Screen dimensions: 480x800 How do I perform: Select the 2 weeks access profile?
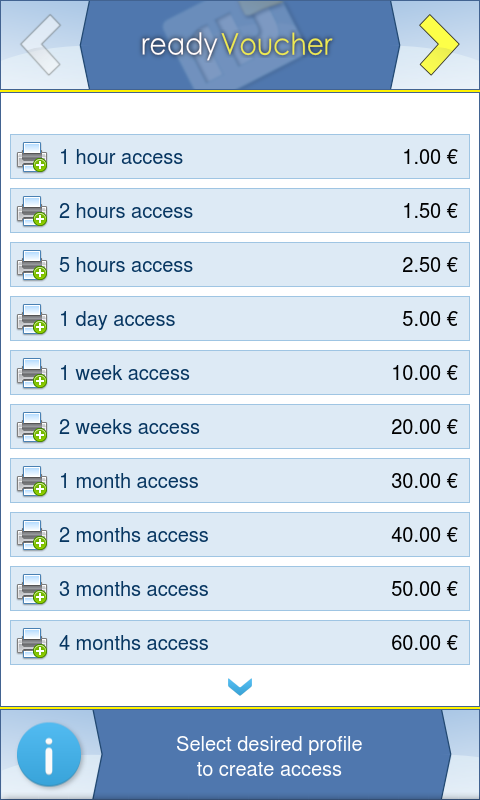click(240, 427)
